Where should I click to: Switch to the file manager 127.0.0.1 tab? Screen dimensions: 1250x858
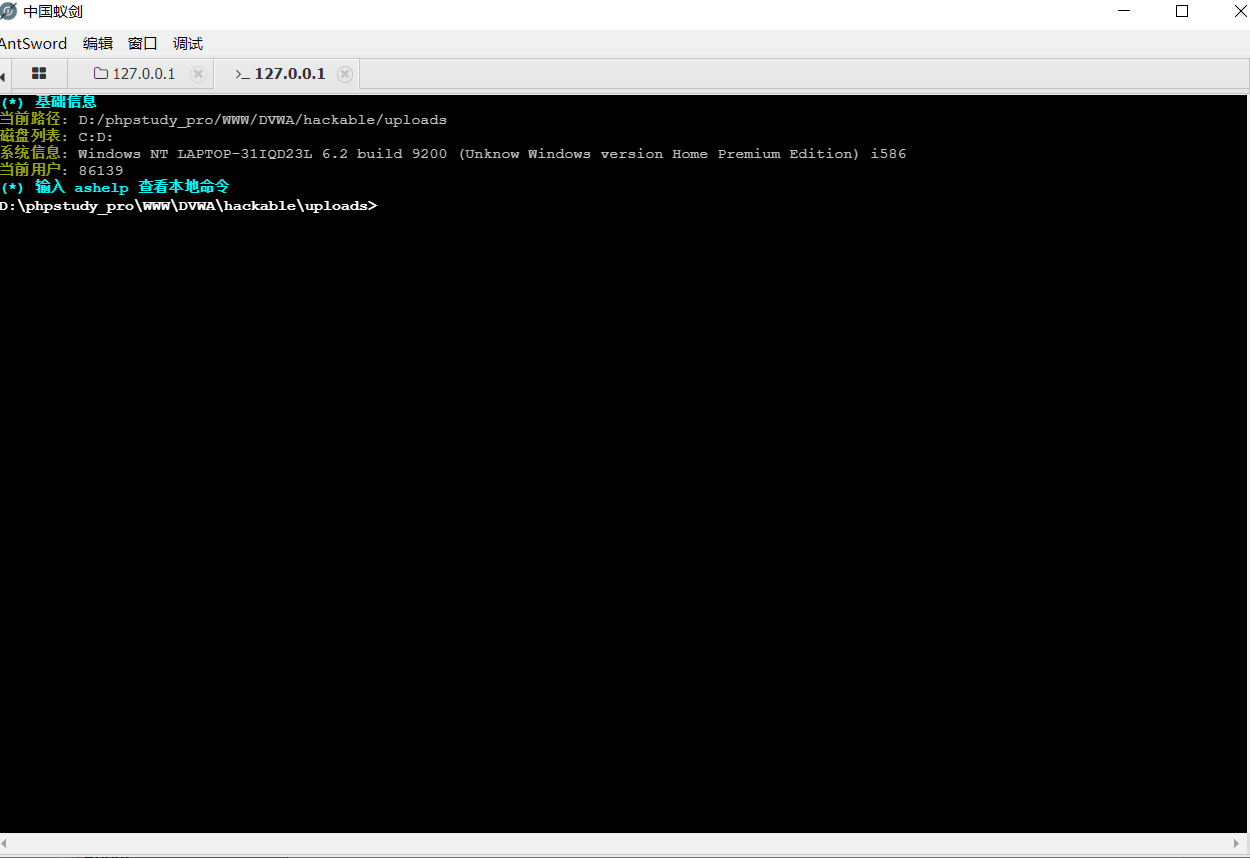point(141,74)
